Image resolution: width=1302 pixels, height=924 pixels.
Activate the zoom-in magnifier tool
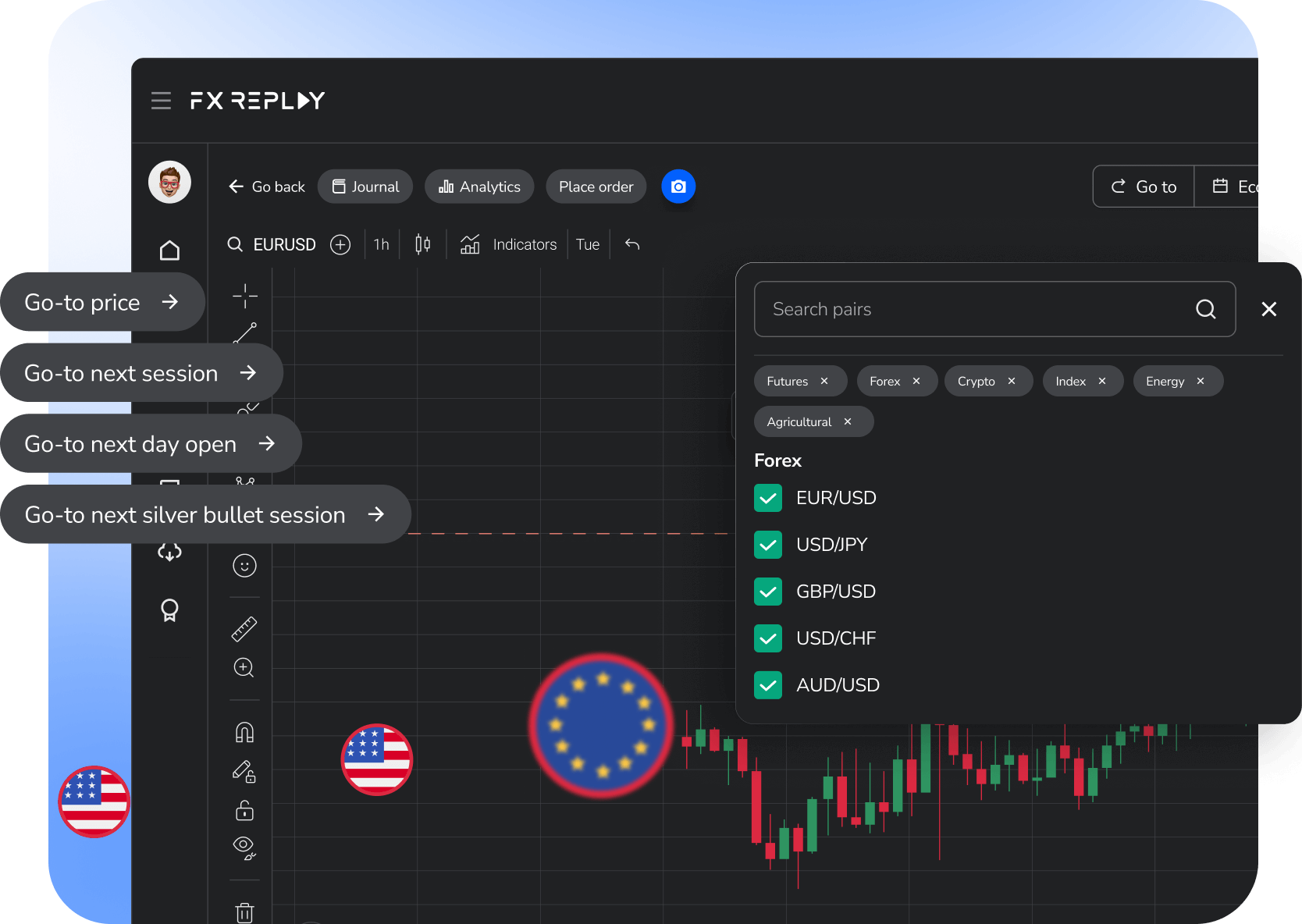point(244,667)
